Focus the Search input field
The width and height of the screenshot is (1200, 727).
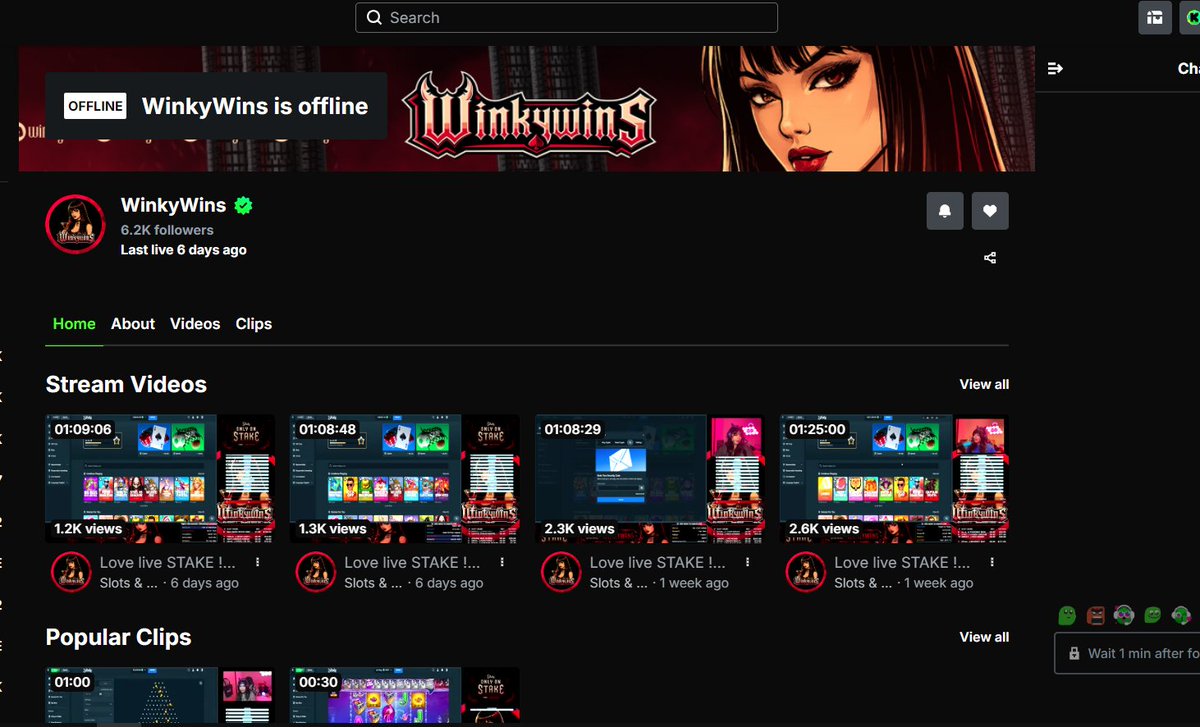tap(566, 18)
